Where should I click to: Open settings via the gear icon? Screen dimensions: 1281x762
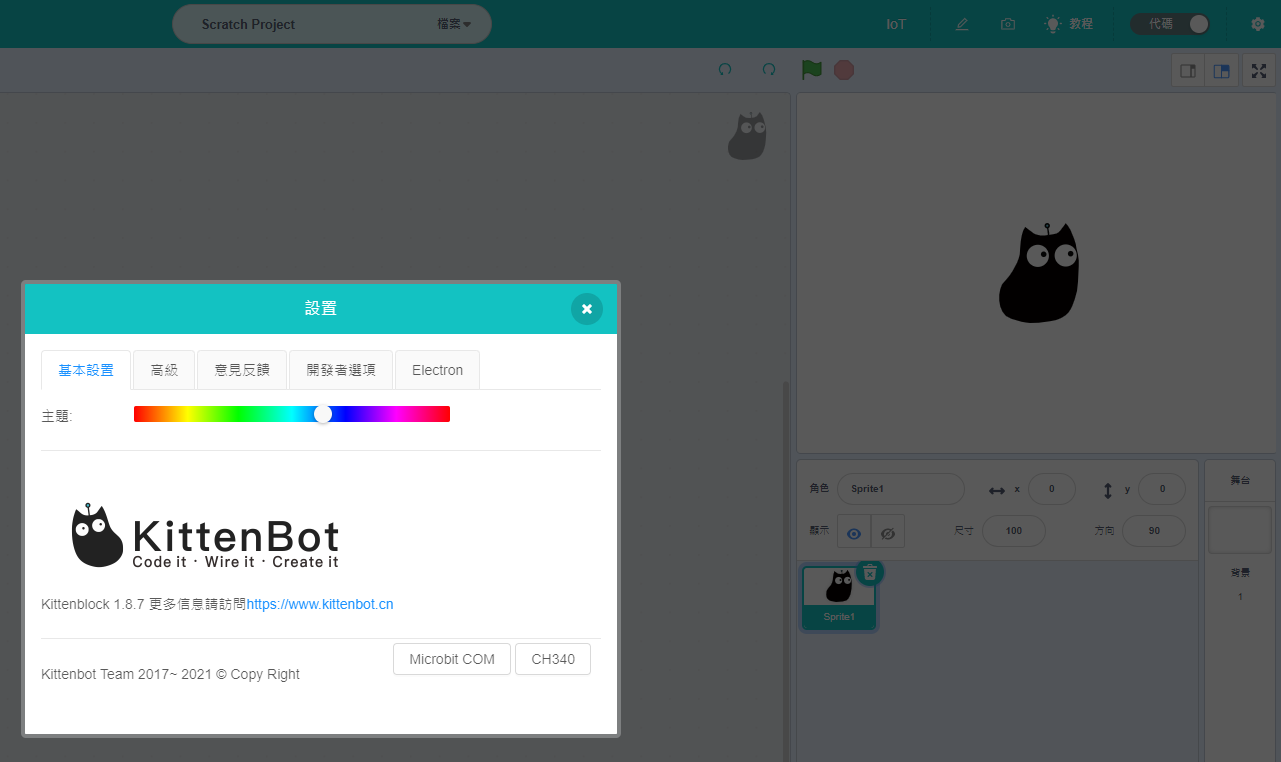pos(1258,24)
